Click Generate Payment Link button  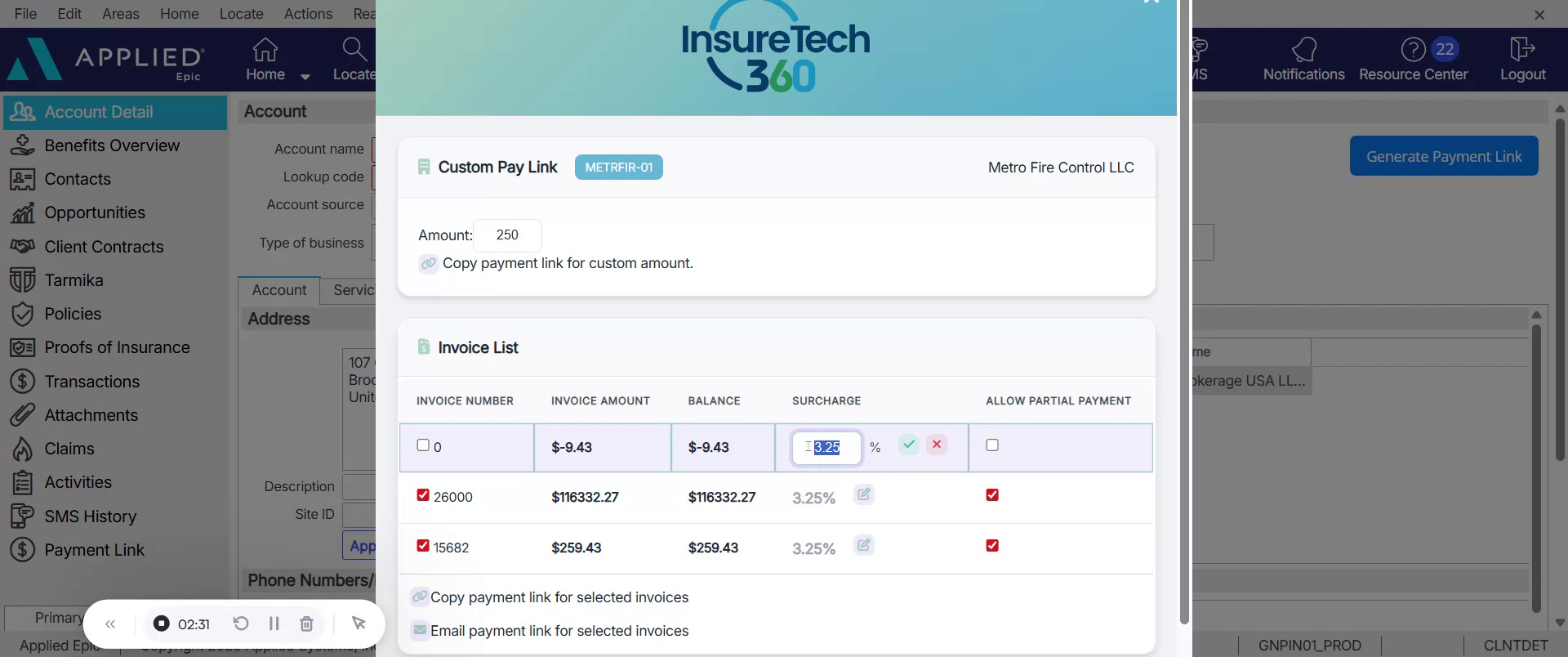(x=1443, y=156)
